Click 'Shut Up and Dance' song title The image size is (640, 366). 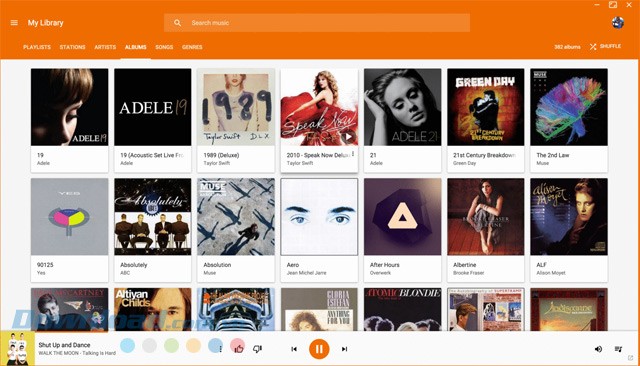(x=64, y=345)
